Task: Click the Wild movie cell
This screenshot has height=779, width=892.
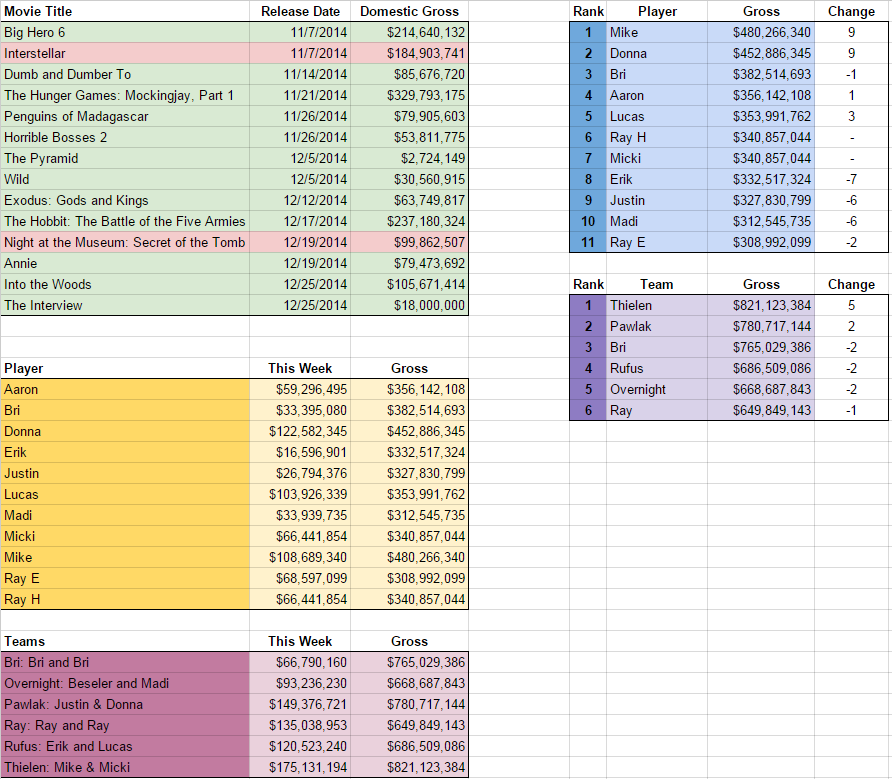Action: [x=125, y=180]
